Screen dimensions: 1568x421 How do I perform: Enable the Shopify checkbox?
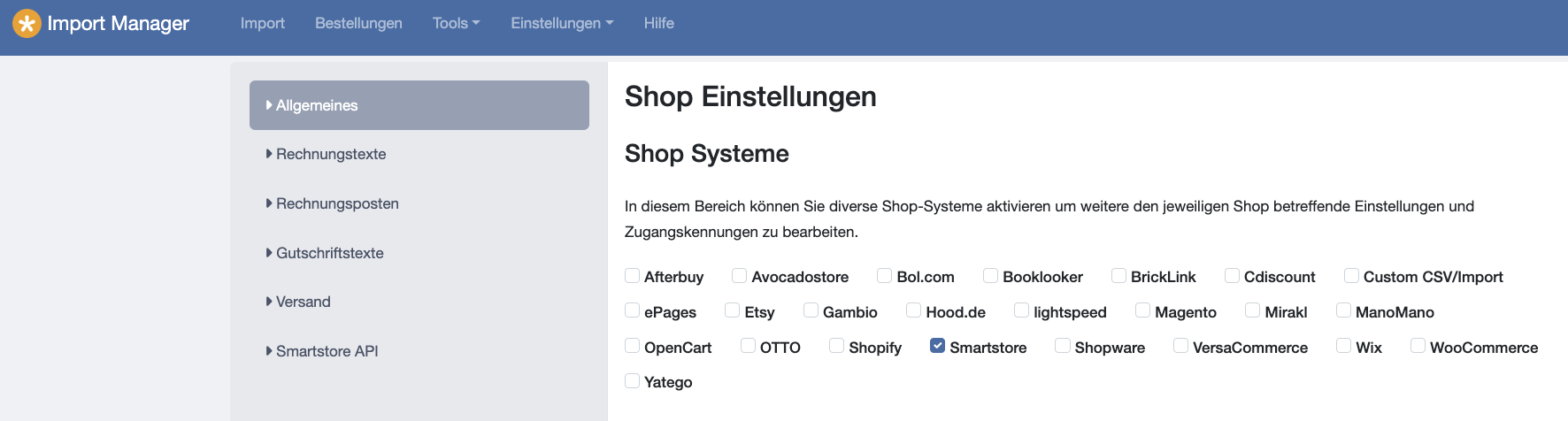[836, 346]
